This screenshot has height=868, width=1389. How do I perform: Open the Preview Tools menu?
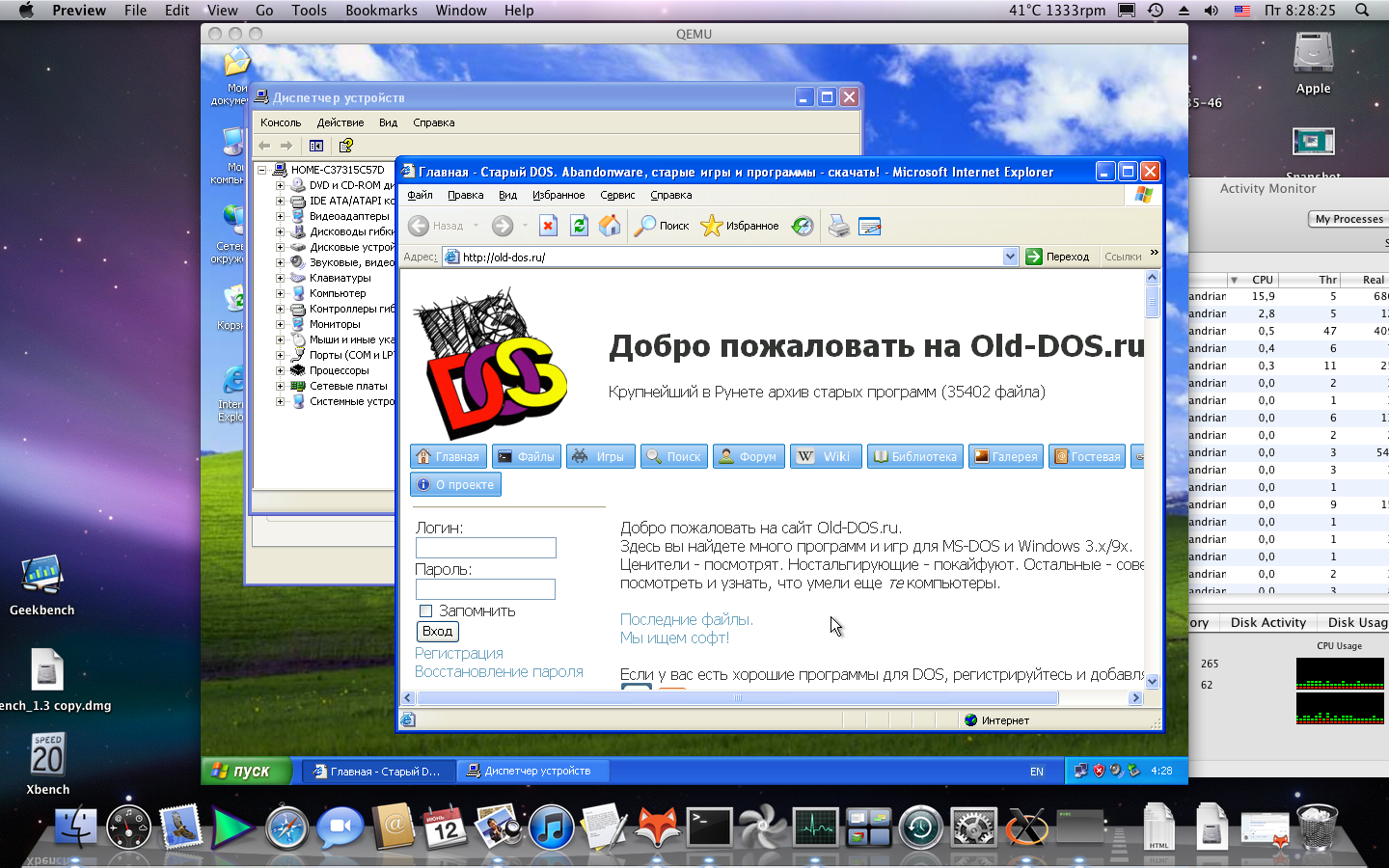309,11
